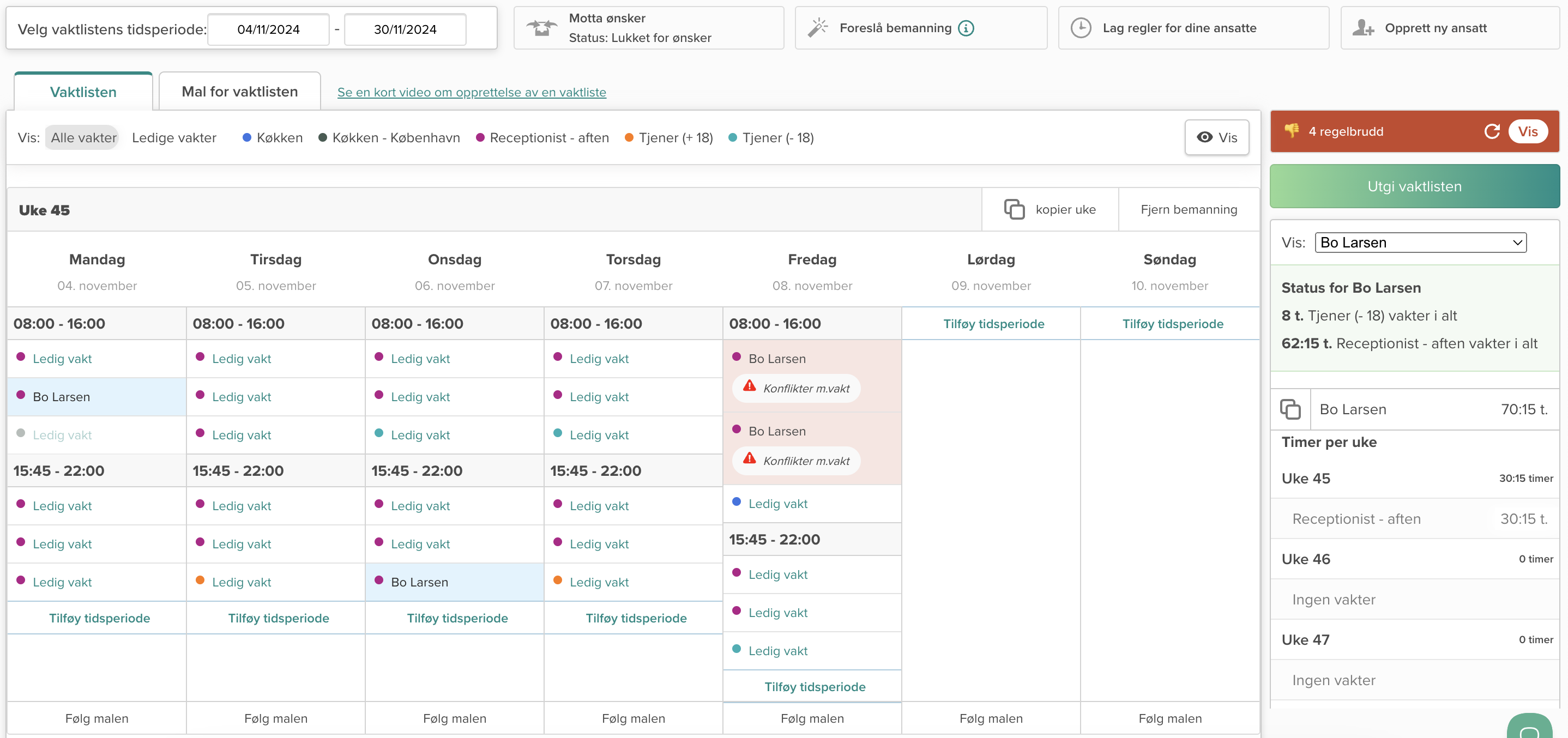
Task: Click the refresh icon in regelbrudd bar
Action: (1492, 131)
